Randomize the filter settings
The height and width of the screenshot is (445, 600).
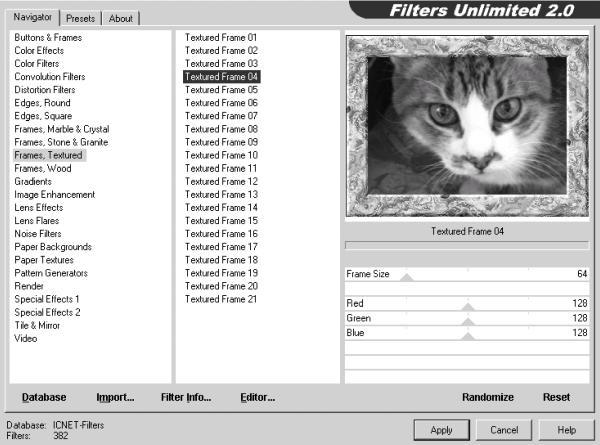488,397
